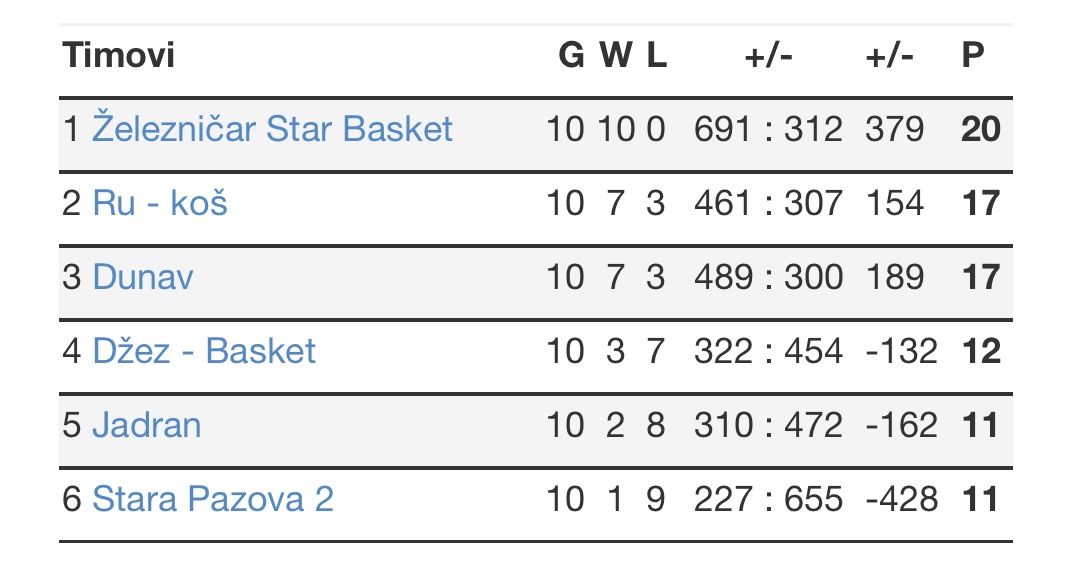This screenshot has width=1073, height=561.
Task: Click the Timovi column header
Action: [119, 55]
